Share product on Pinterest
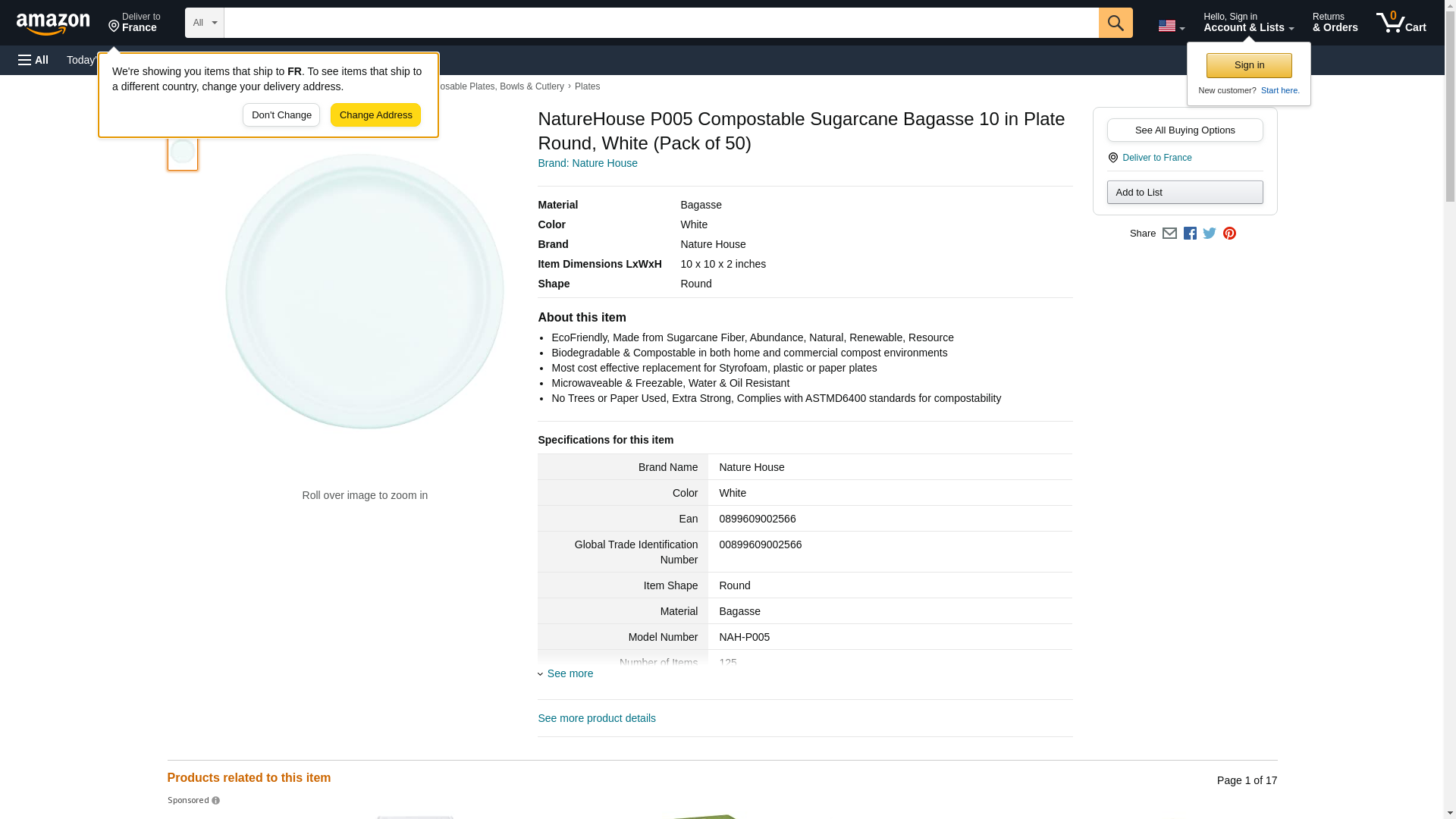 tap(1229, 234)
